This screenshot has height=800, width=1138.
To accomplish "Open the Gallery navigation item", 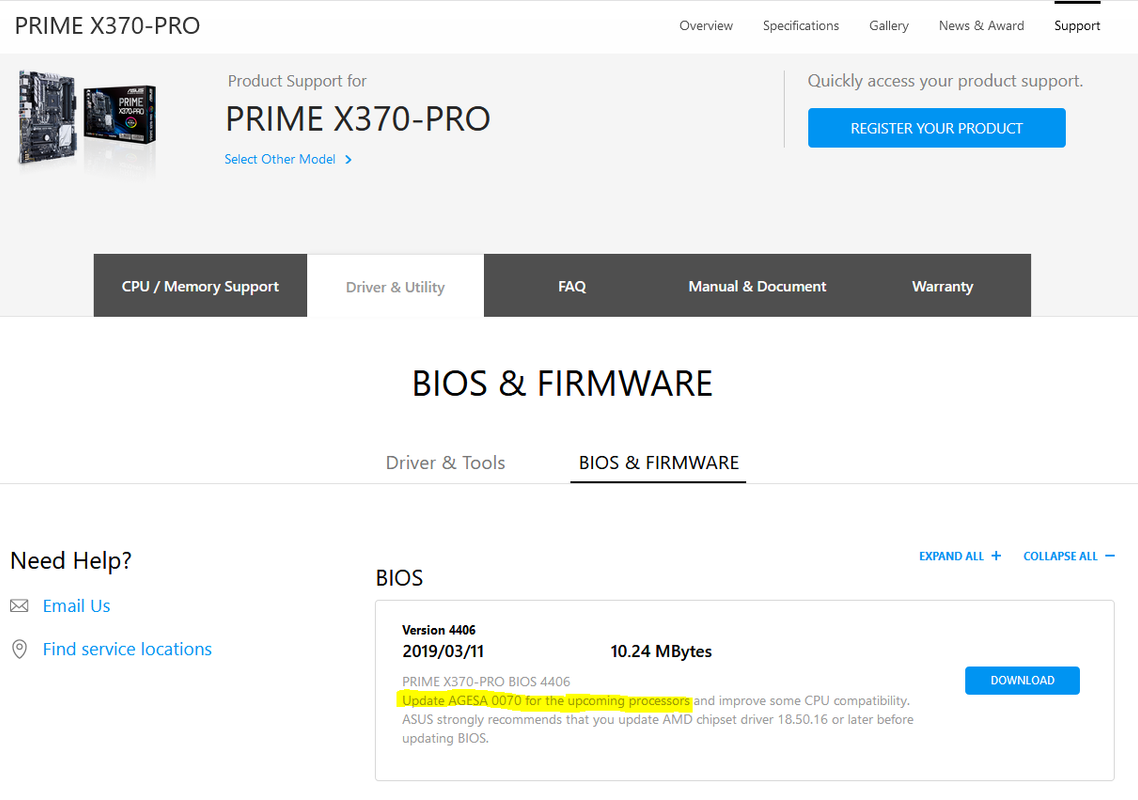I will click(888, 25).
